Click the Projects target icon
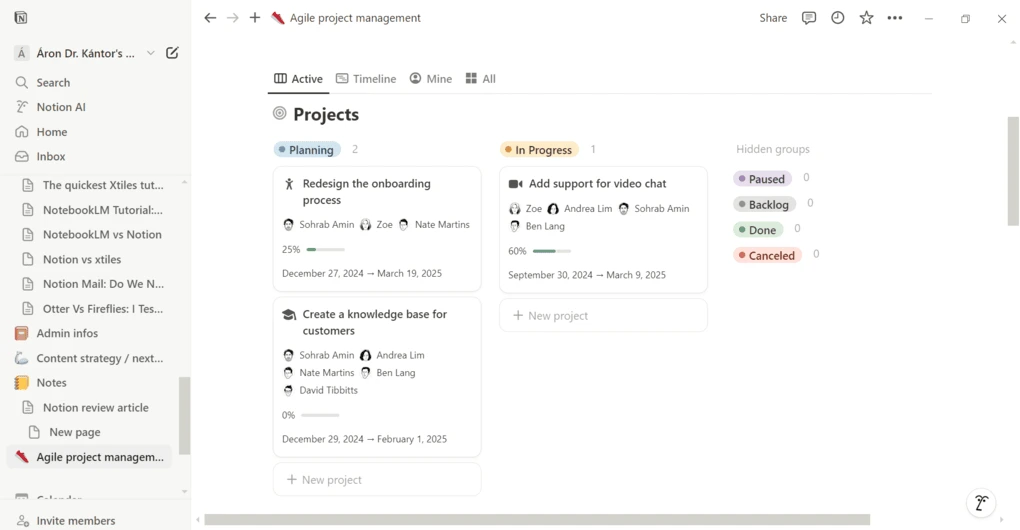Image resolution: width=1020 pixels, height=530 pixels. (280, 114)
